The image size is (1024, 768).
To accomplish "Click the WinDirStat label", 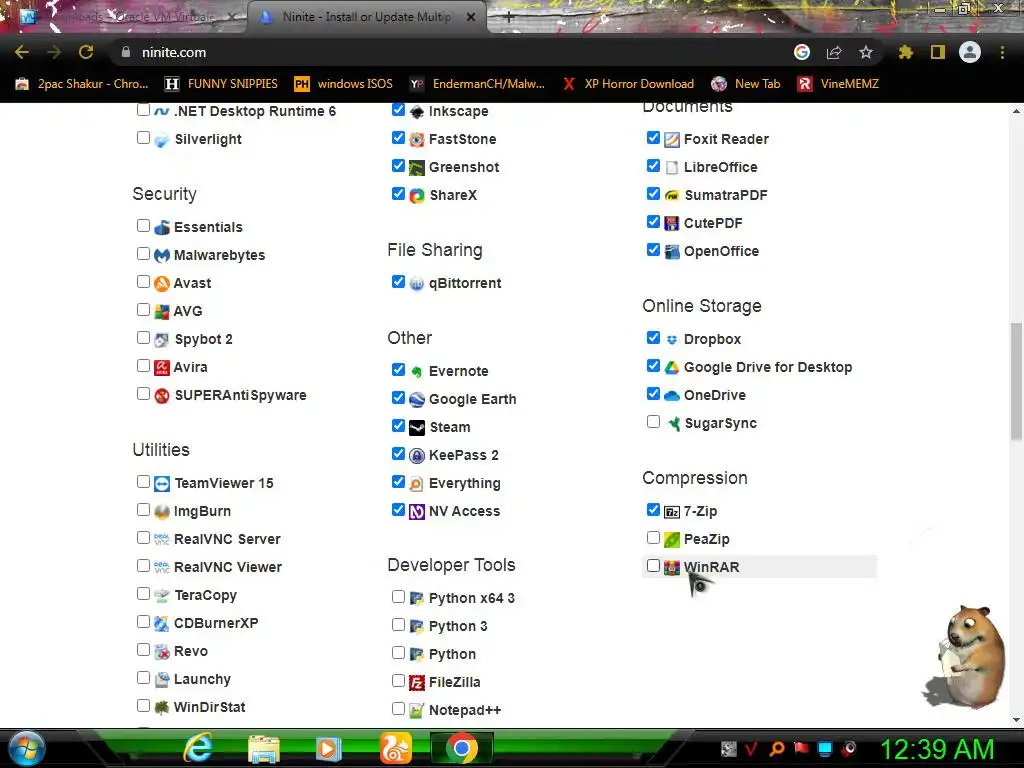I will tap(209, 708).
